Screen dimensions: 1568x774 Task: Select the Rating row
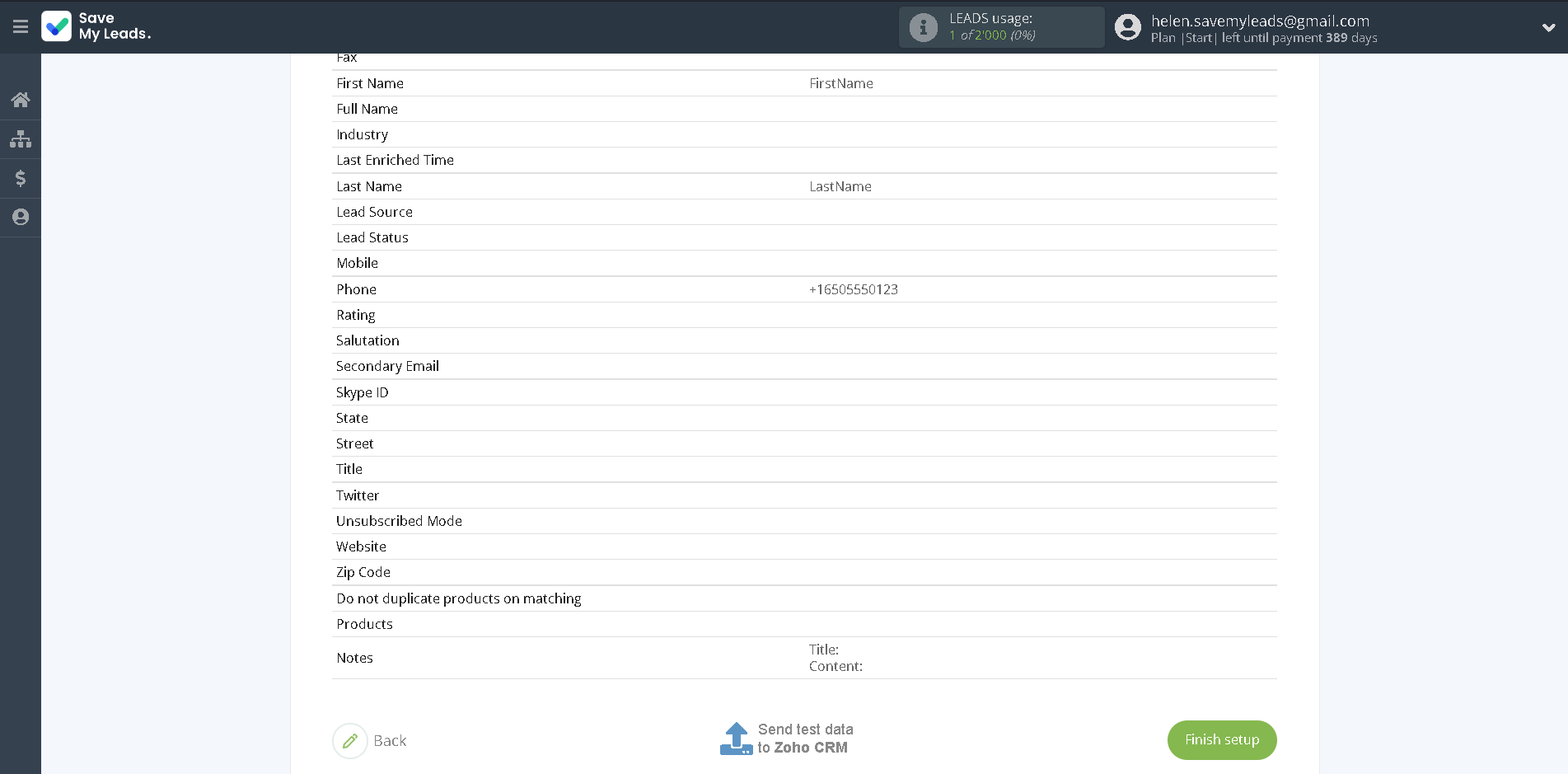pyautogui.click(x=804, y=315)
